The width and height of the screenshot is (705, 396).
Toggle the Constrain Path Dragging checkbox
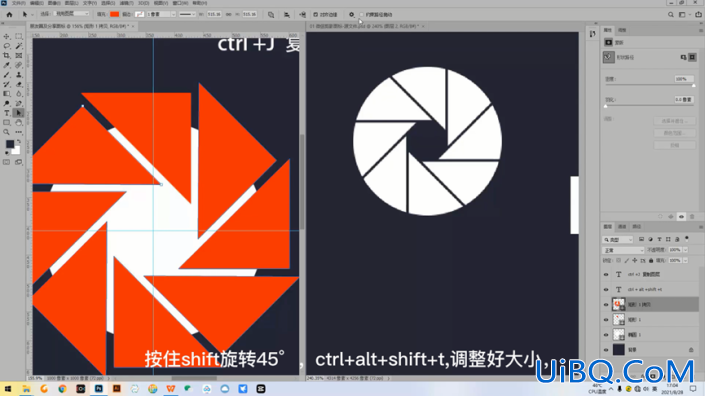pos(361,15)
